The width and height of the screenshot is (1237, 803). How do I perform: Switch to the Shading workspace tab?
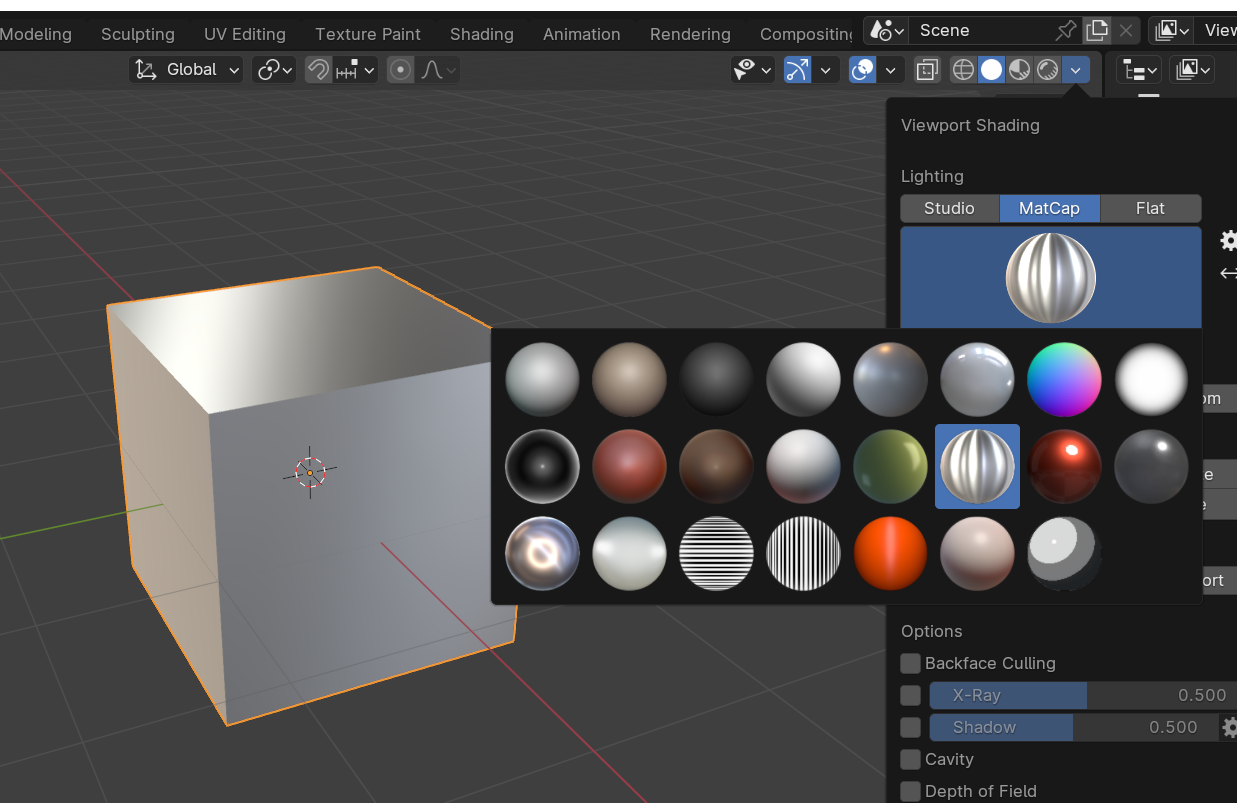point(481,34)
